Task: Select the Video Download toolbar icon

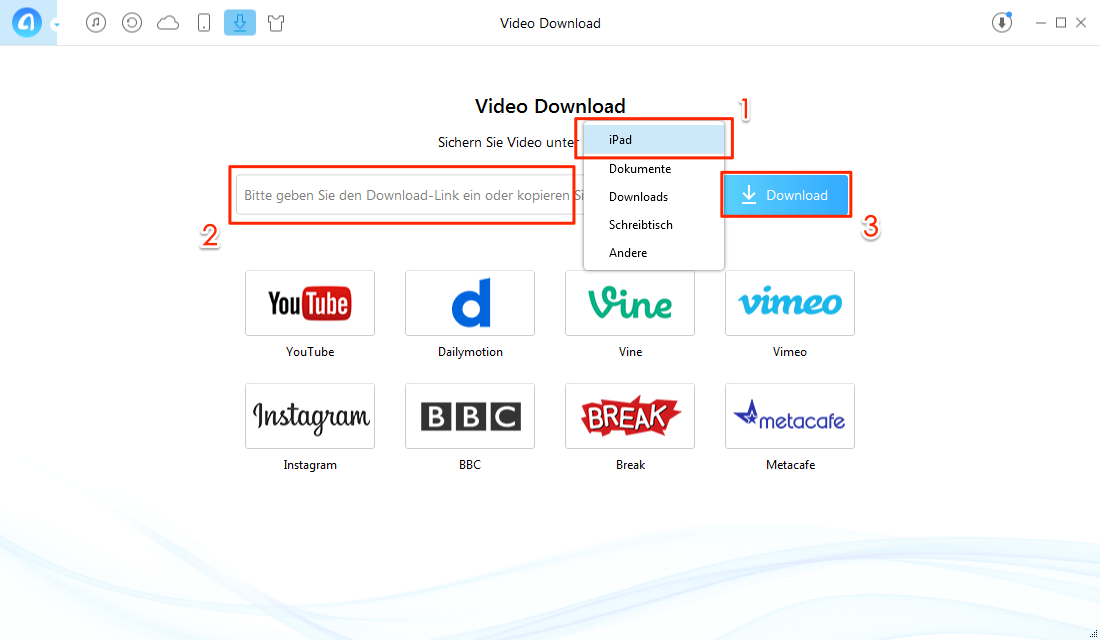Action: [x=240, y=23]
